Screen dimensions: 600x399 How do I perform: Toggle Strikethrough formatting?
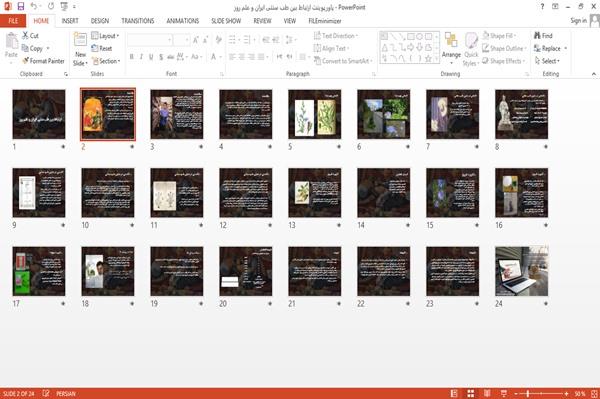[x=171, y=57]
